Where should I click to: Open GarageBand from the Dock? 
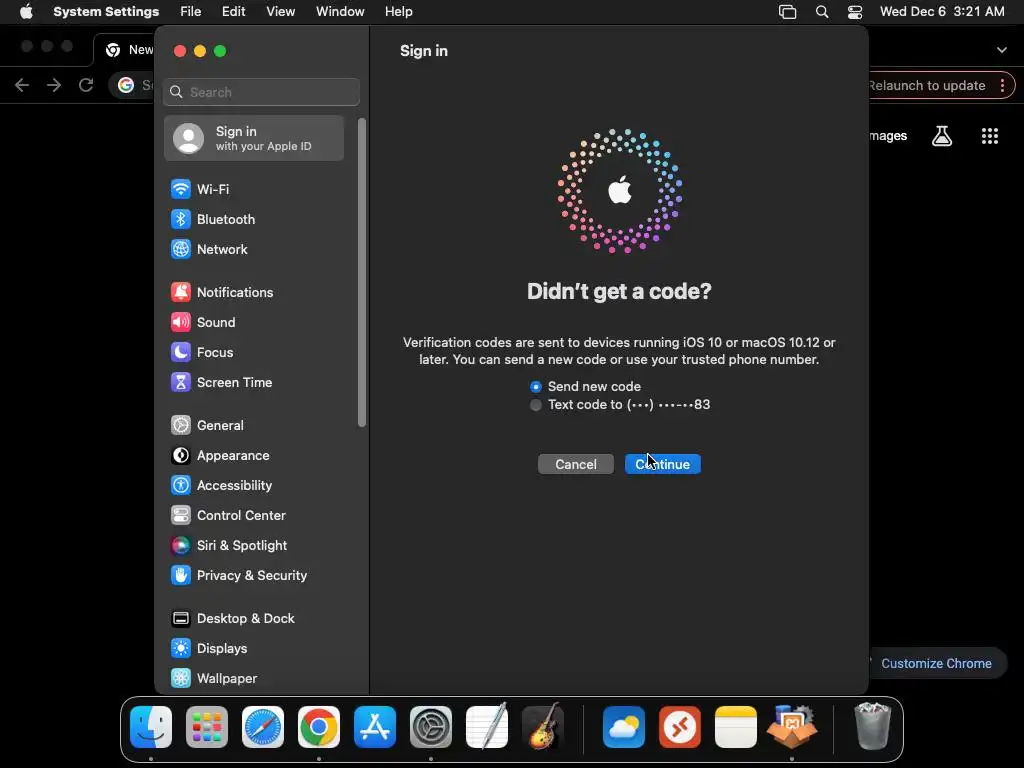pos(543,727)
